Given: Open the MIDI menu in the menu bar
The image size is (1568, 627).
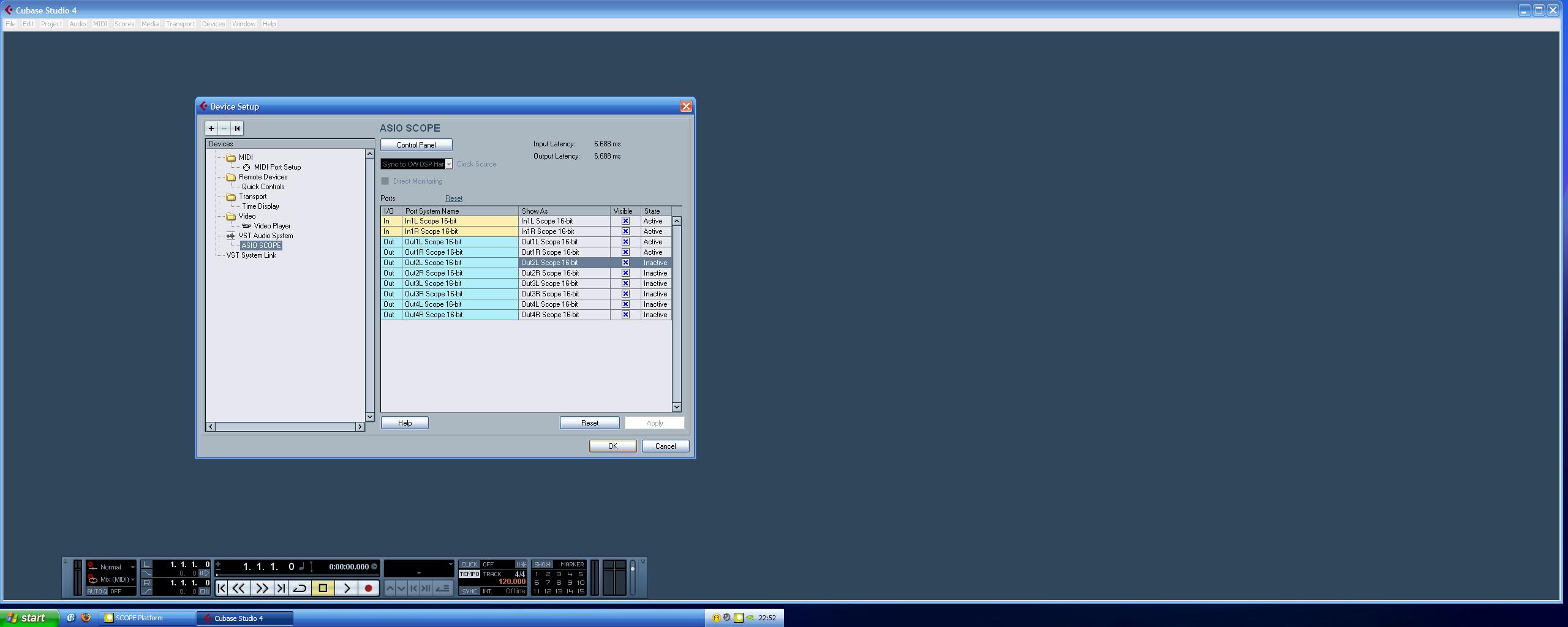Looking at the screenshot, I should [x=99, y=24].
